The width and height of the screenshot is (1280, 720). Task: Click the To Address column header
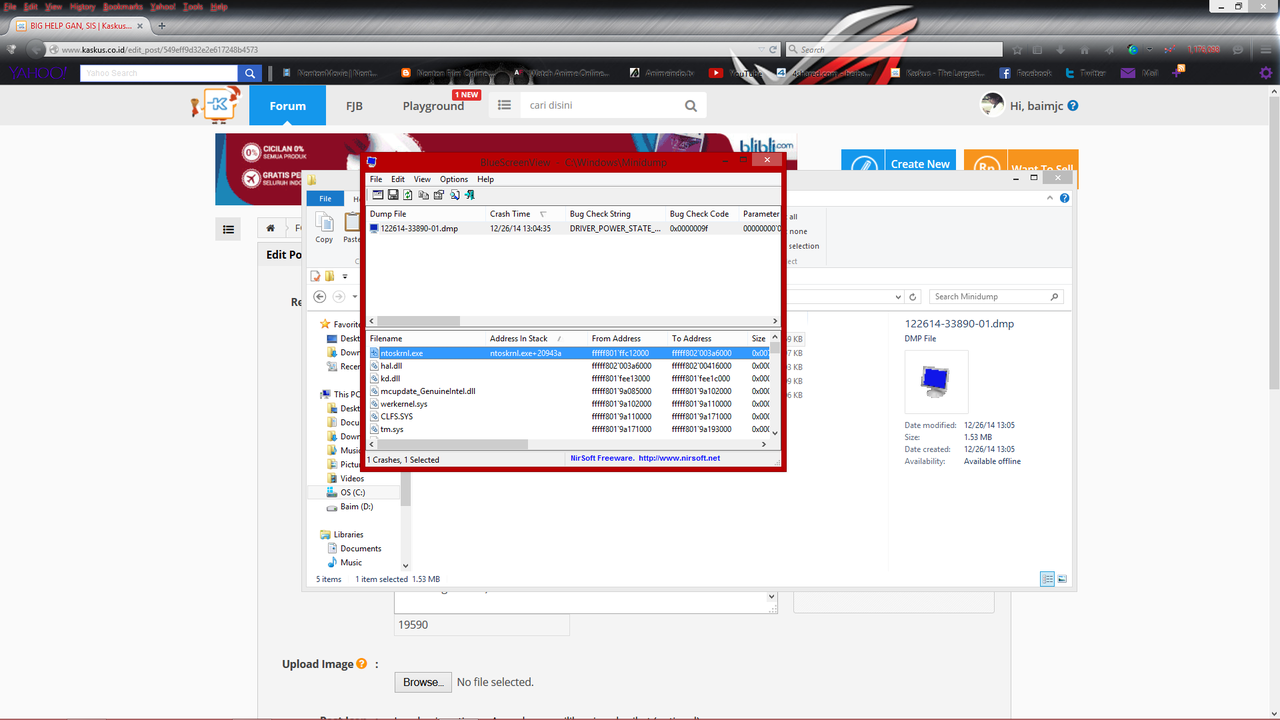pos(708,339)
